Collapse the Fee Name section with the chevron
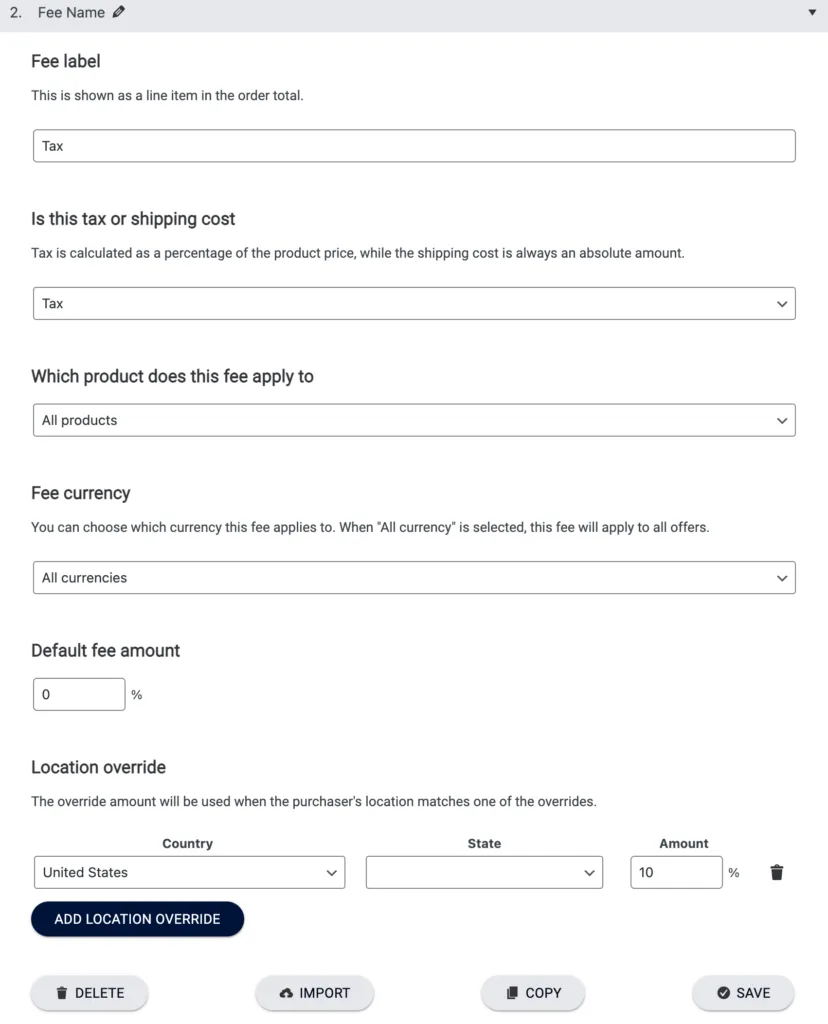The image size is (828, 1024). pyautogui.click(x=810, y=12)
